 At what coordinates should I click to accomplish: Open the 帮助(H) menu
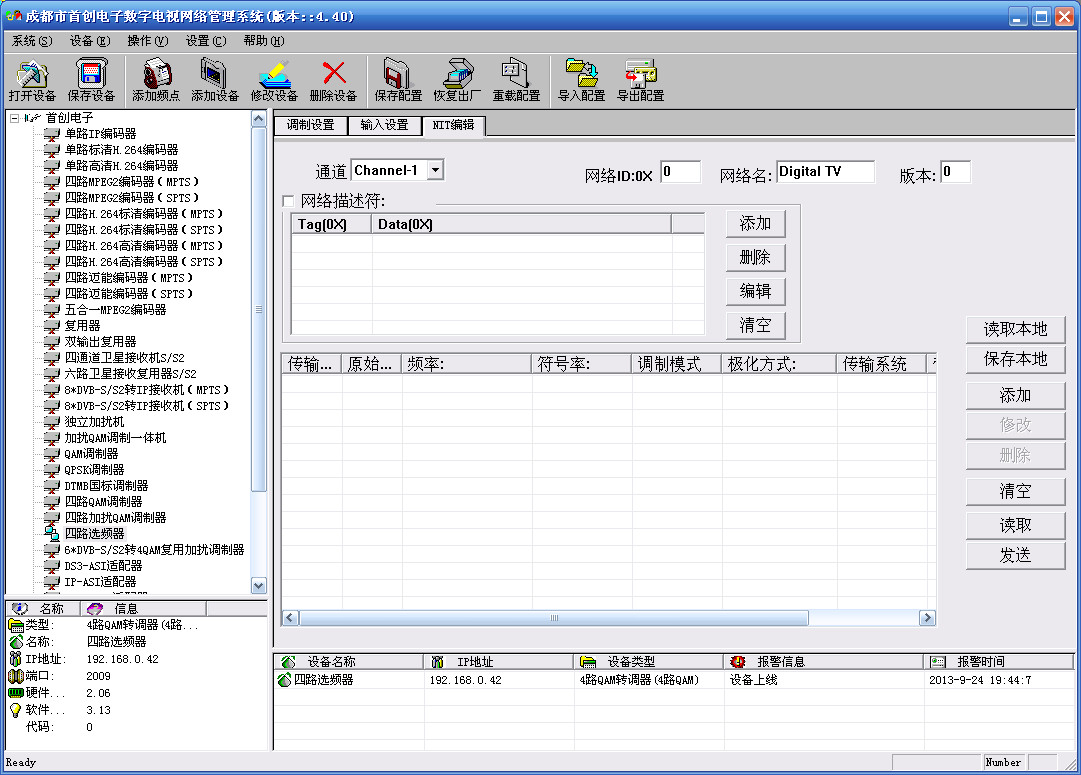coord(264,41)
